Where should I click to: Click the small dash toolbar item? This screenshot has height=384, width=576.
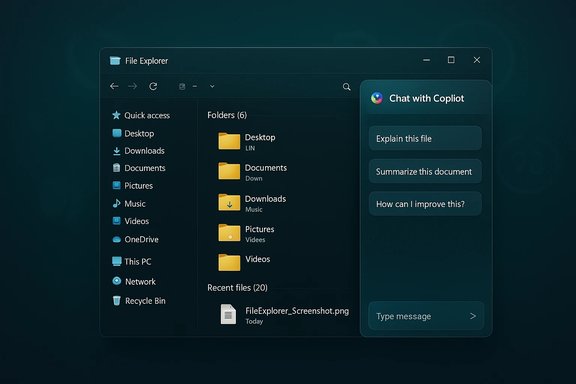[195, 86]
